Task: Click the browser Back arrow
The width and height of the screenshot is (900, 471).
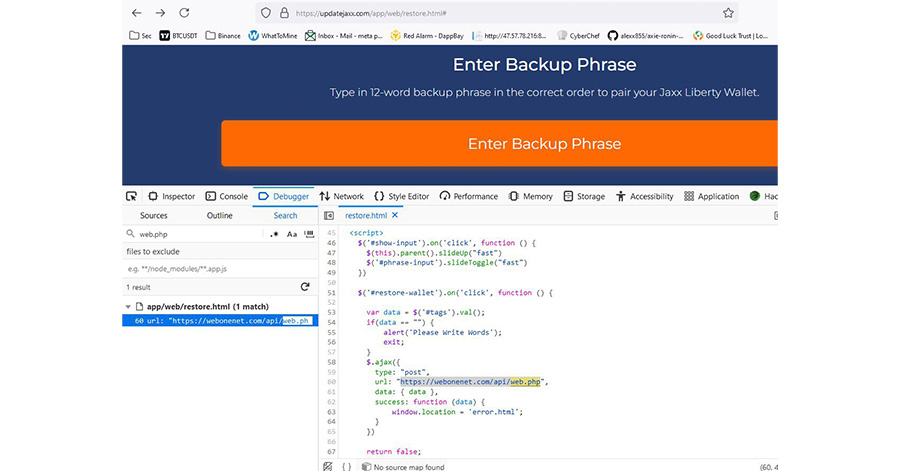Action: 136,13
